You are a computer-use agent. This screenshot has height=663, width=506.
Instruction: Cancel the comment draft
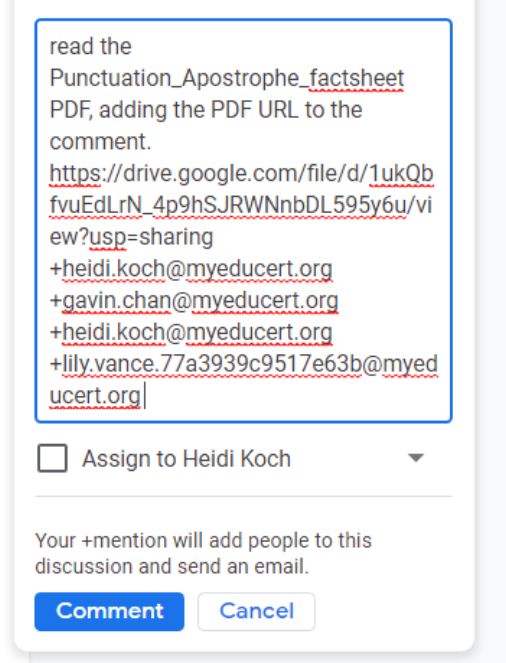[256, 611]
